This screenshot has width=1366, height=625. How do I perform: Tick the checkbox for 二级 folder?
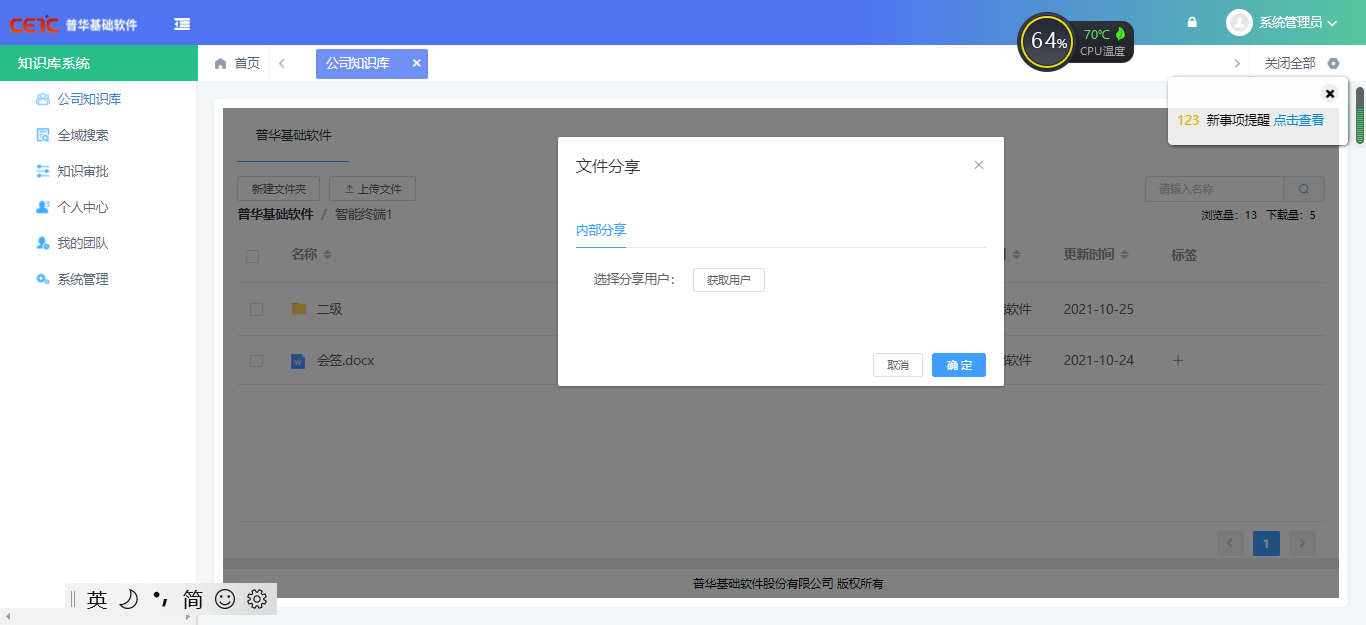[256, 310]
